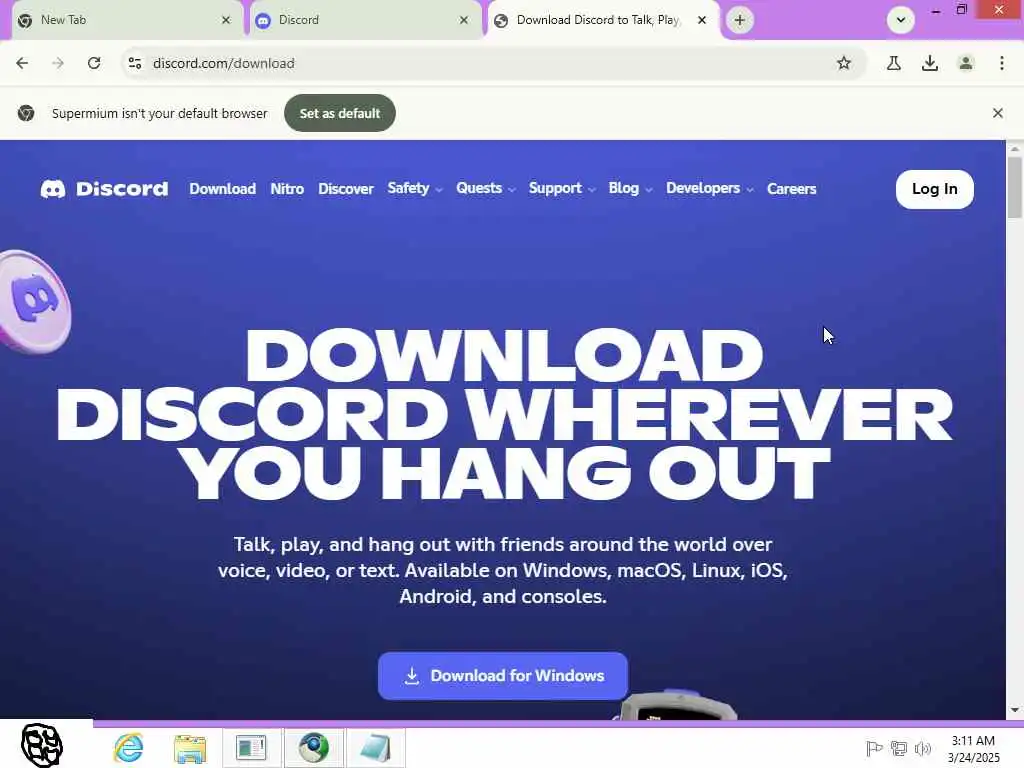Click the scrollbar up arrow
The height and width of the screenshot is (768, 1024).
[x=1015, y=149]
